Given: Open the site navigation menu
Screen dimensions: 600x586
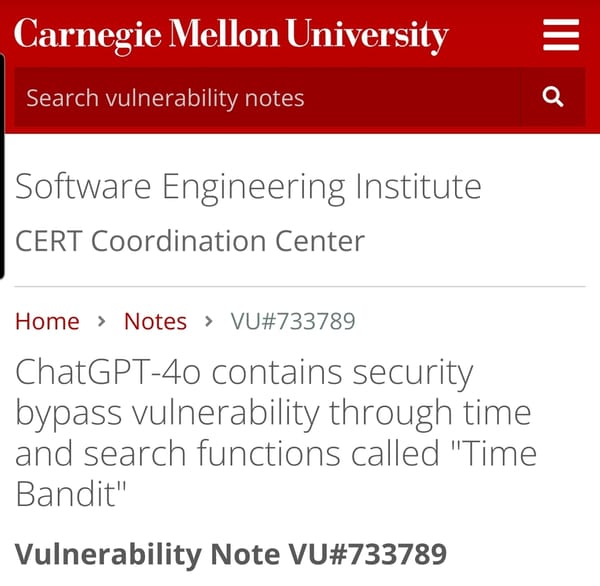Looking at the screenshot, I should (561, 36).
